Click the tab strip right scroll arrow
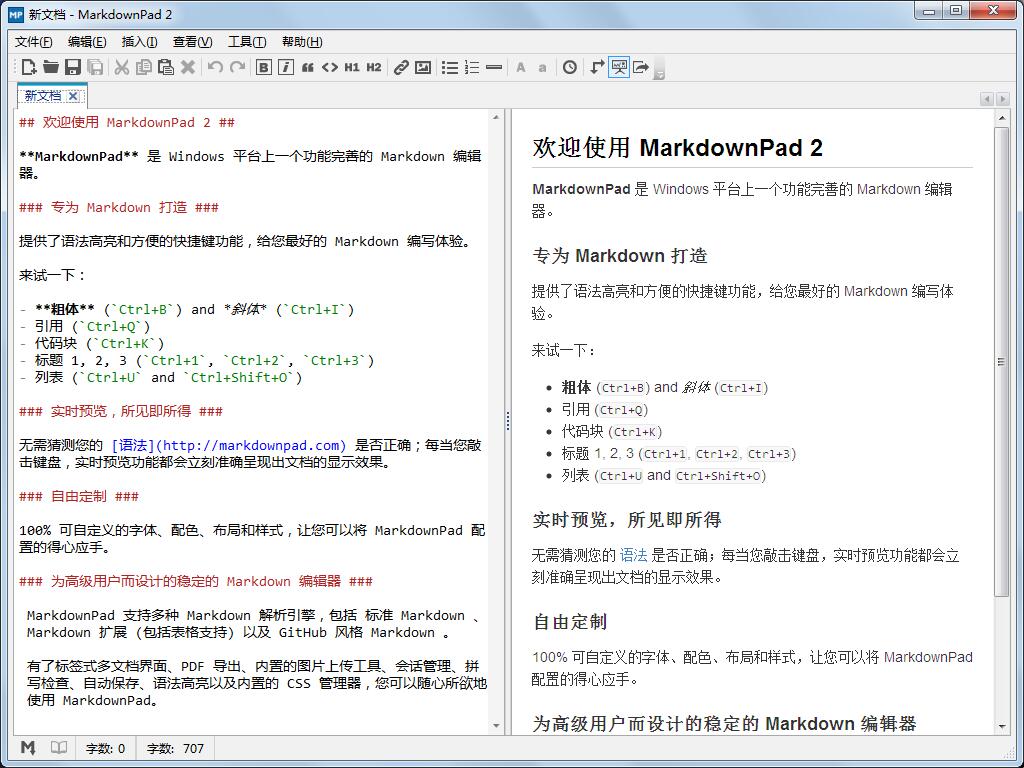The image size is (1024, 768). click(1002, 99)
